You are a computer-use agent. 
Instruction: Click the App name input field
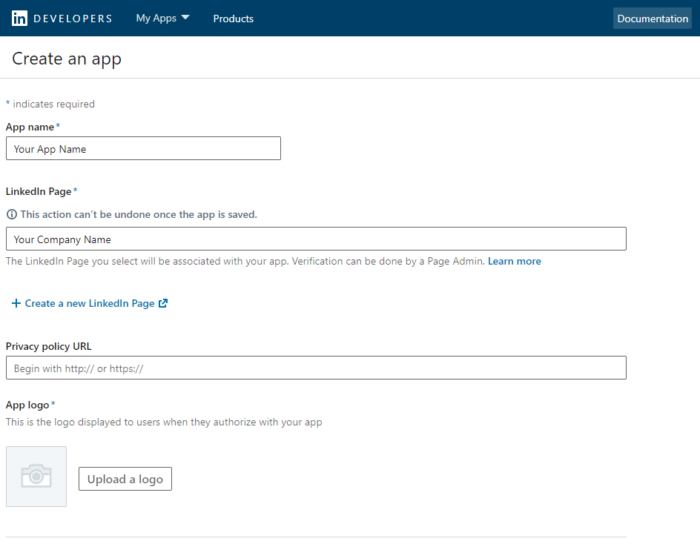(143, 148)
